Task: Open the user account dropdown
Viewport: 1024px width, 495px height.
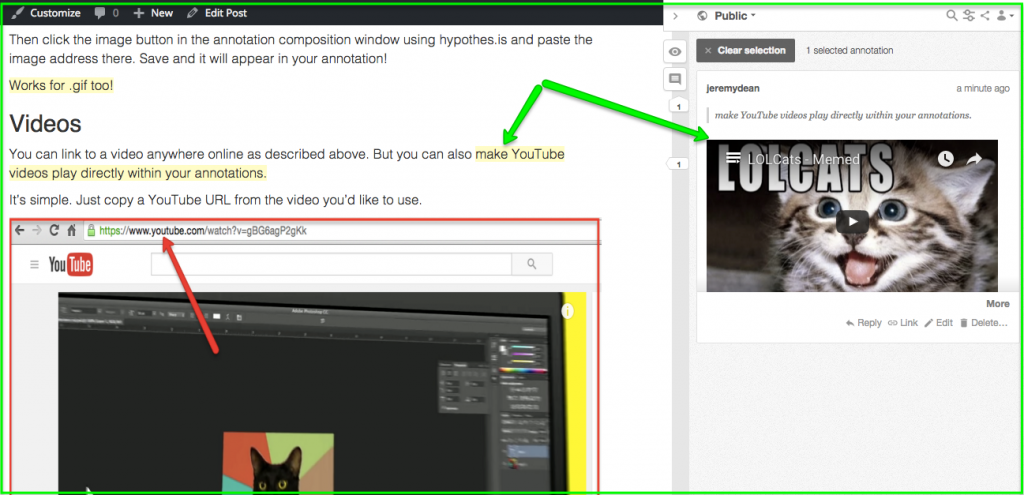Action: click(x=1006, y=16)
